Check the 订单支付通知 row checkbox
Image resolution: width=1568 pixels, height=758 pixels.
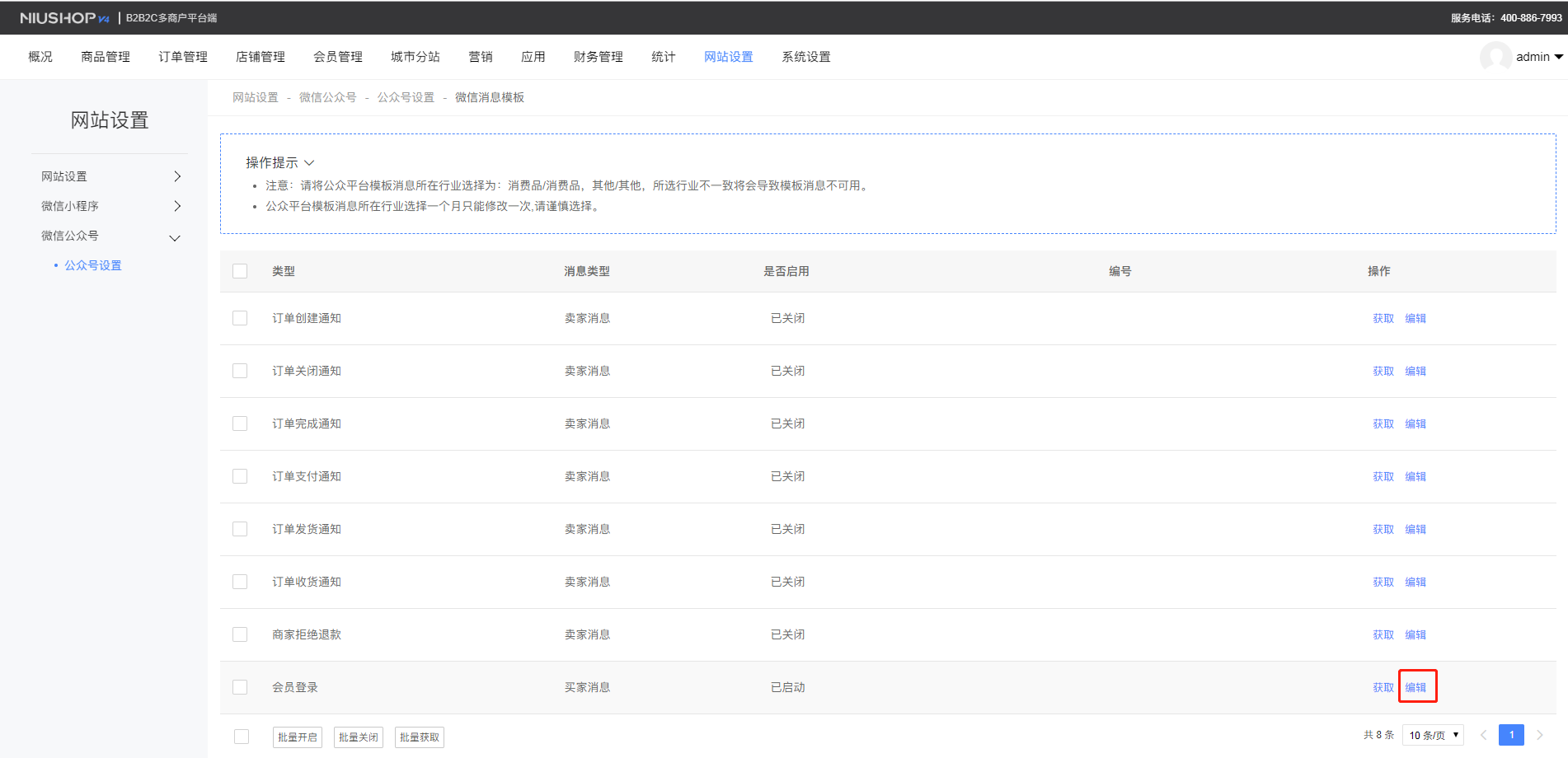(x=240, y=476)
